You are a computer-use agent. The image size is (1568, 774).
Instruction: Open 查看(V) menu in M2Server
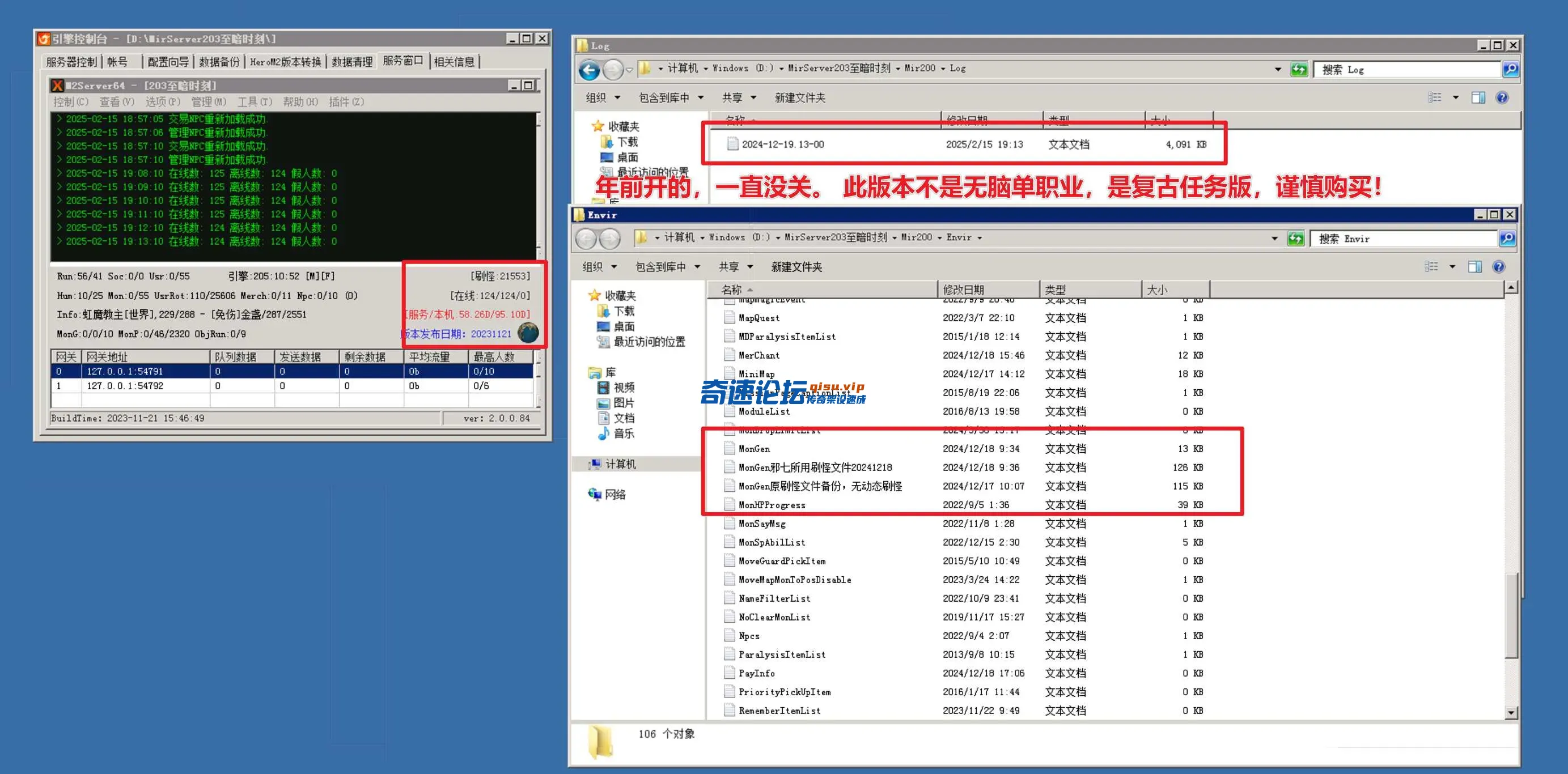(x=117, y=101)
